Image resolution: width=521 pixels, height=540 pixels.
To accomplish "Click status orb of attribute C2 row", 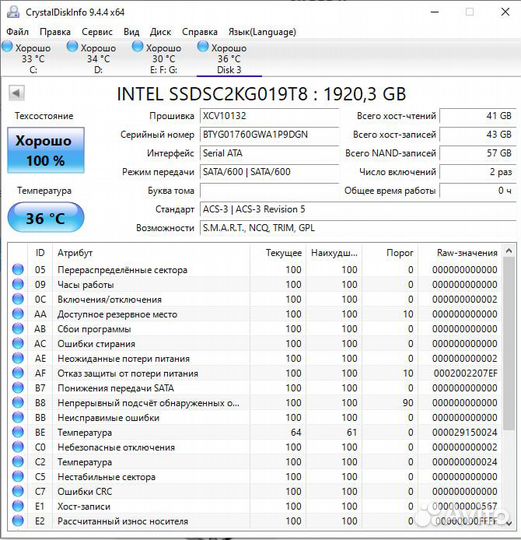I will tap(18, 462).
